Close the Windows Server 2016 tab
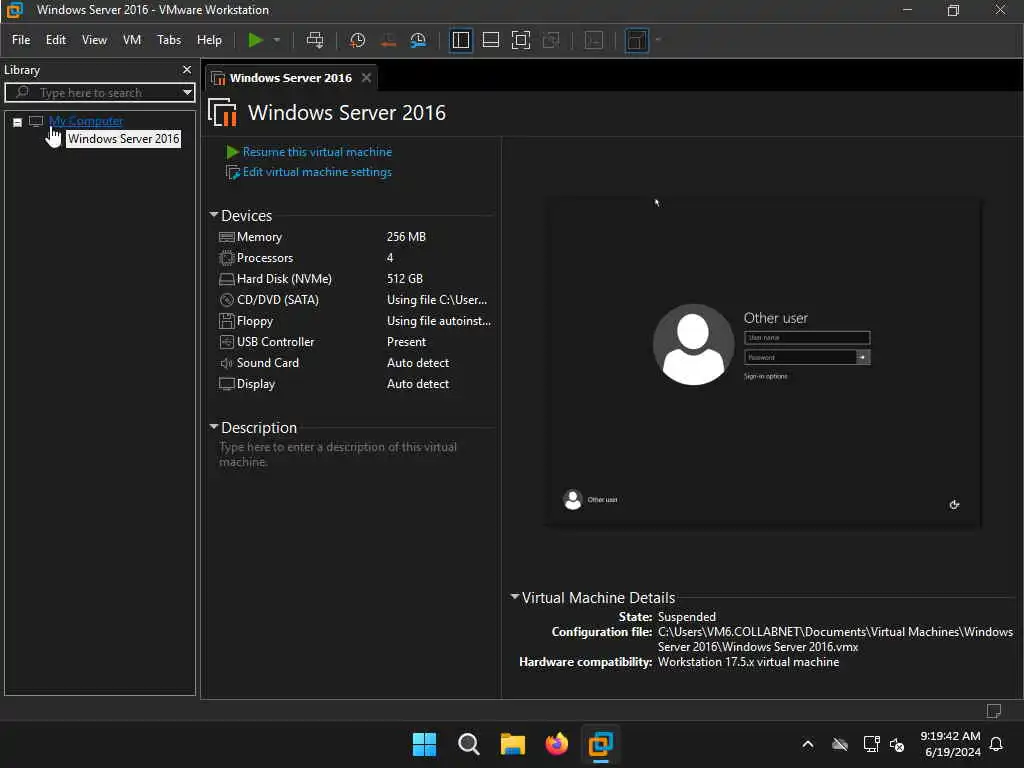Viewport: 1024px width, 768px height. (x=366, y=78)
